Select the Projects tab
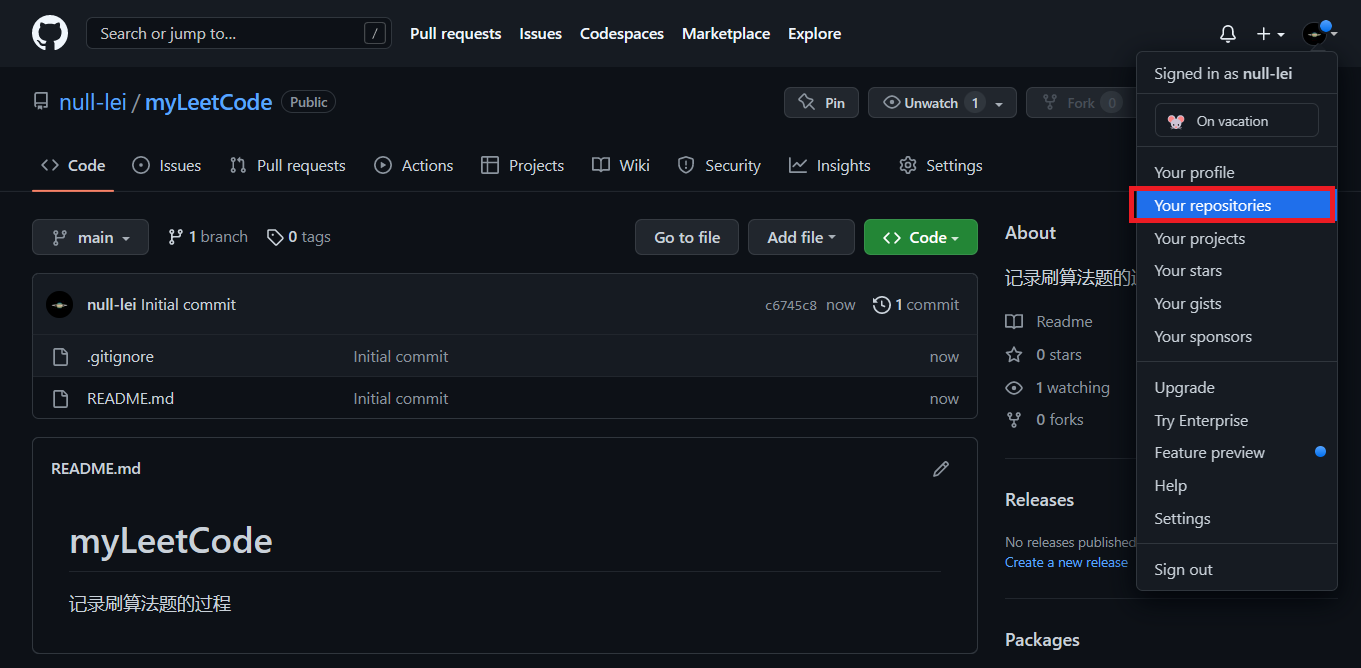This screenshot has height=668, width=1361. pyautogui.click(x=522, y=165)
